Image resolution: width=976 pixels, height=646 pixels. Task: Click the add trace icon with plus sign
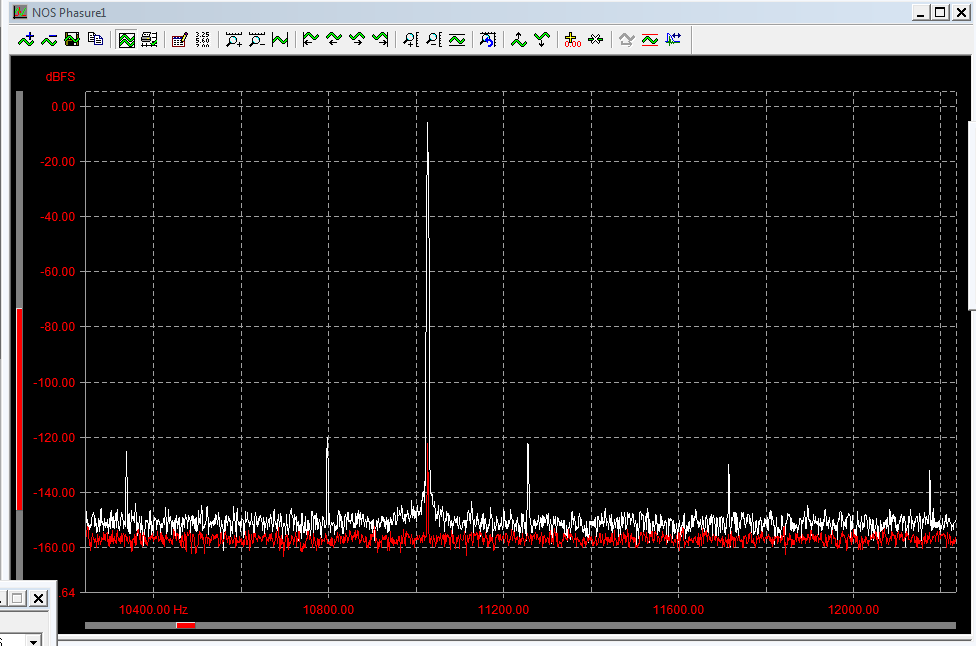26,40
